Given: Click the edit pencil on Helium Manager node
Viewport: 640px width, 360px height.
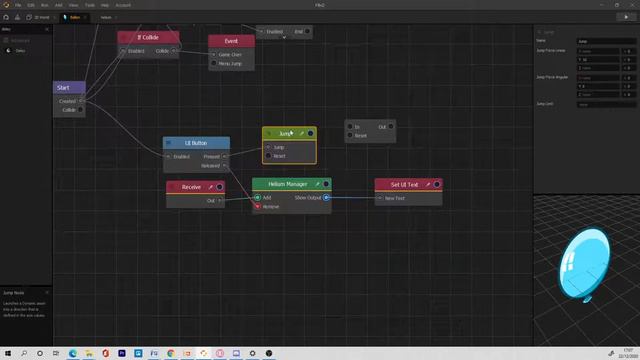Looking at the screenshot, I should click(x=317, y=184).
